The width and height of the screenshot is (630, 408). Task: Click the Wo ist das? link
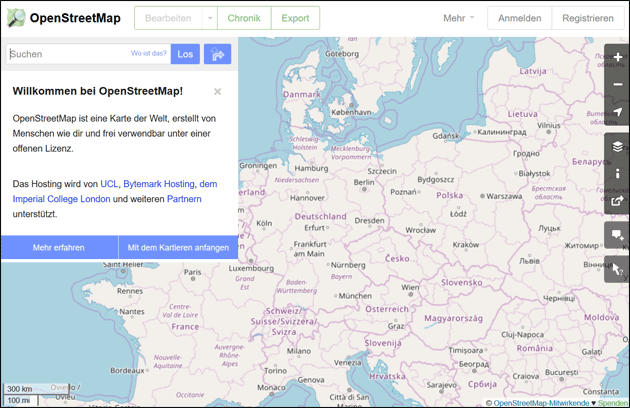click(148, 53)
